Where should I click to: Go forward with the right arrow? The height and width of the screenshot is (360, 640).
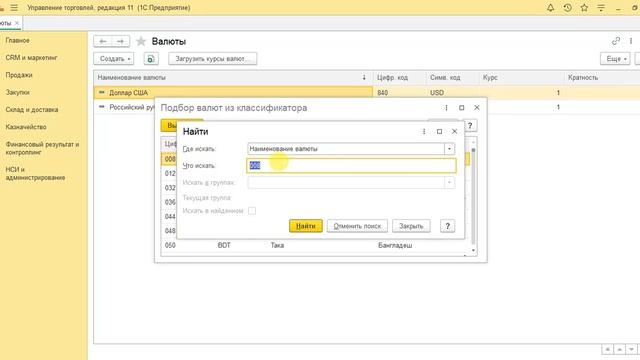[120, 41]
